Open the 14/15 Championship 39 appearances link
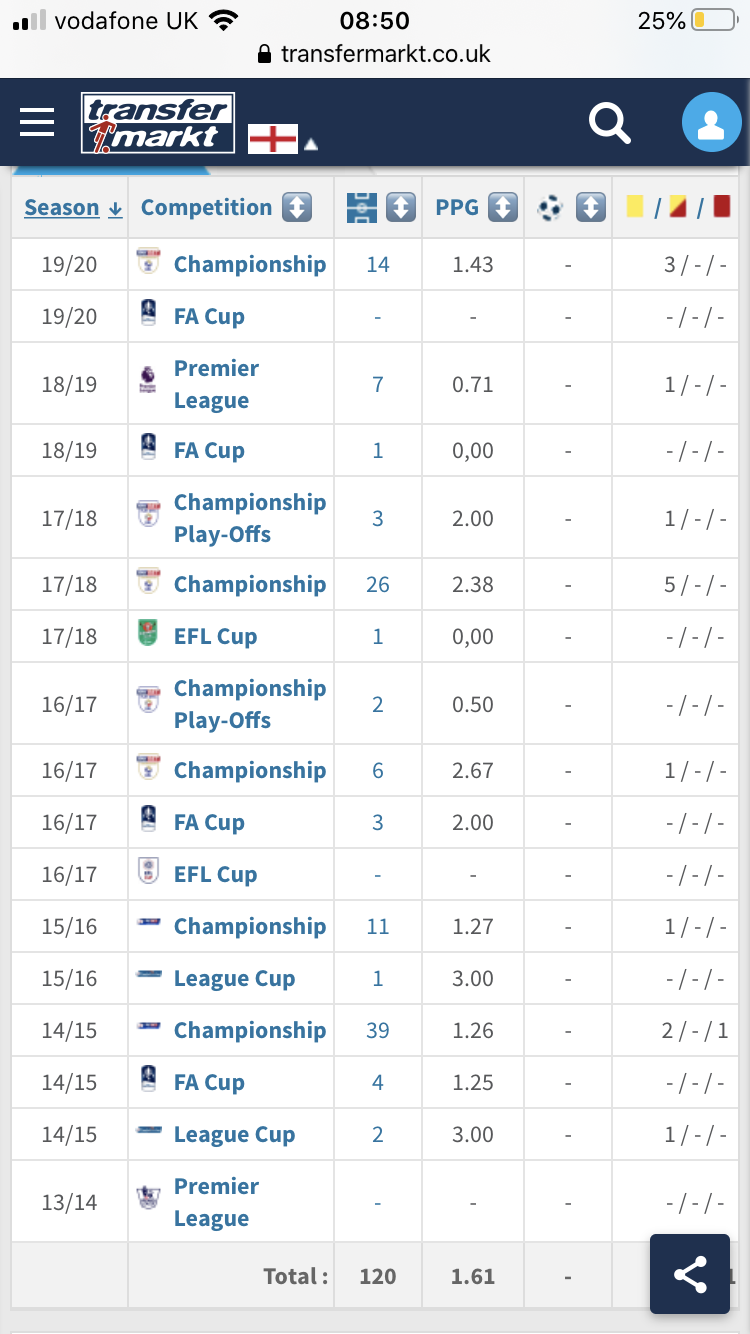750x1334 pixels. pos(378,1030)
